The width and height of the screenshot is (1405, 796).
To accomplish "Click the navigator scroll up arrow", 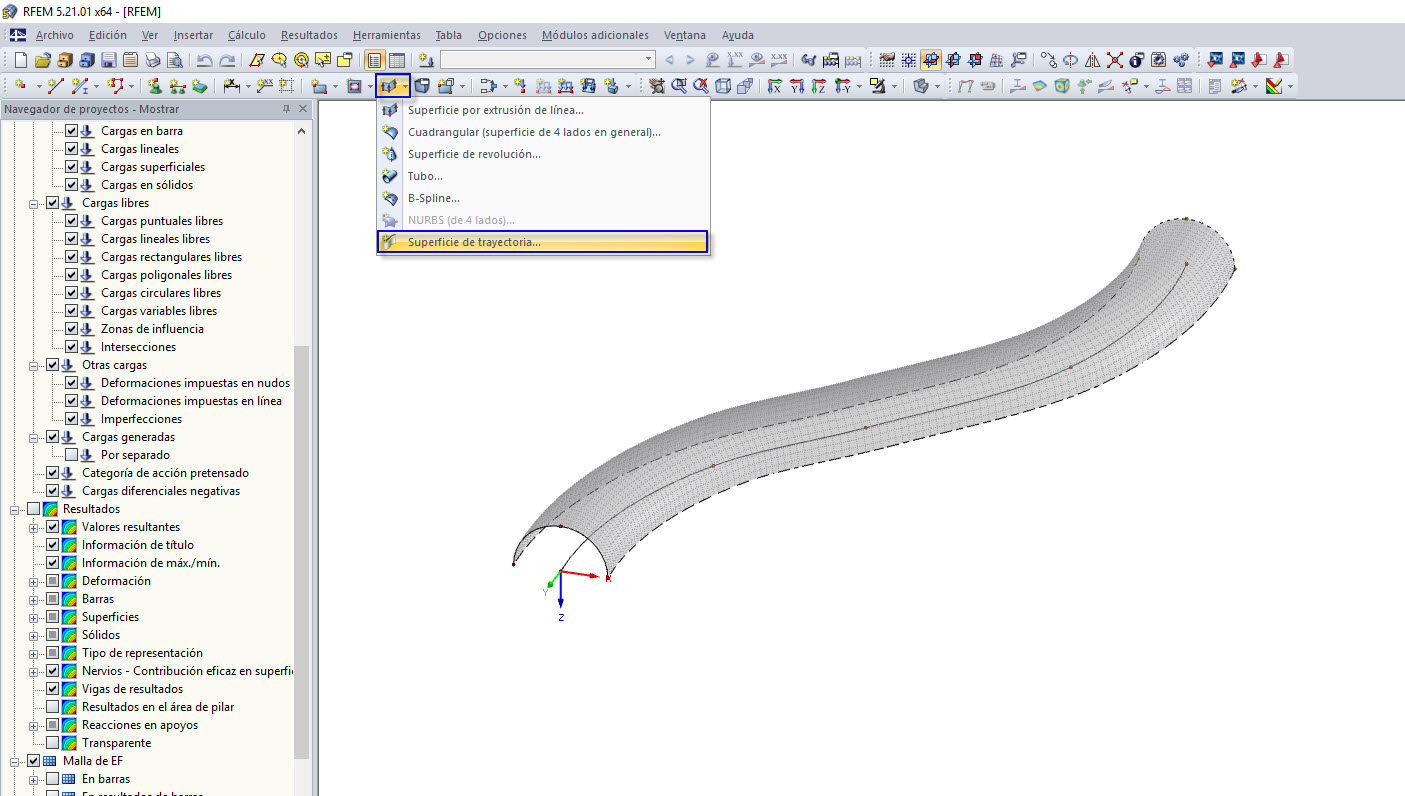I will [x=302, y=131].
